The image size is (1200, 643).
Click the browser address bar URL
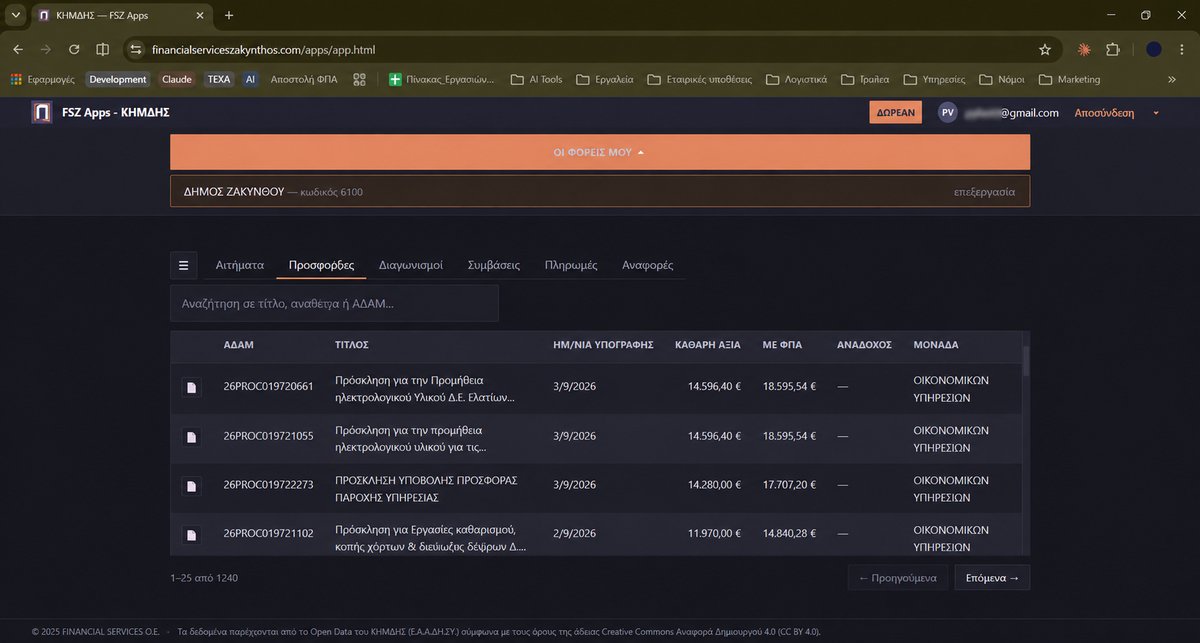pyautogui.click(x=265, y=49)
